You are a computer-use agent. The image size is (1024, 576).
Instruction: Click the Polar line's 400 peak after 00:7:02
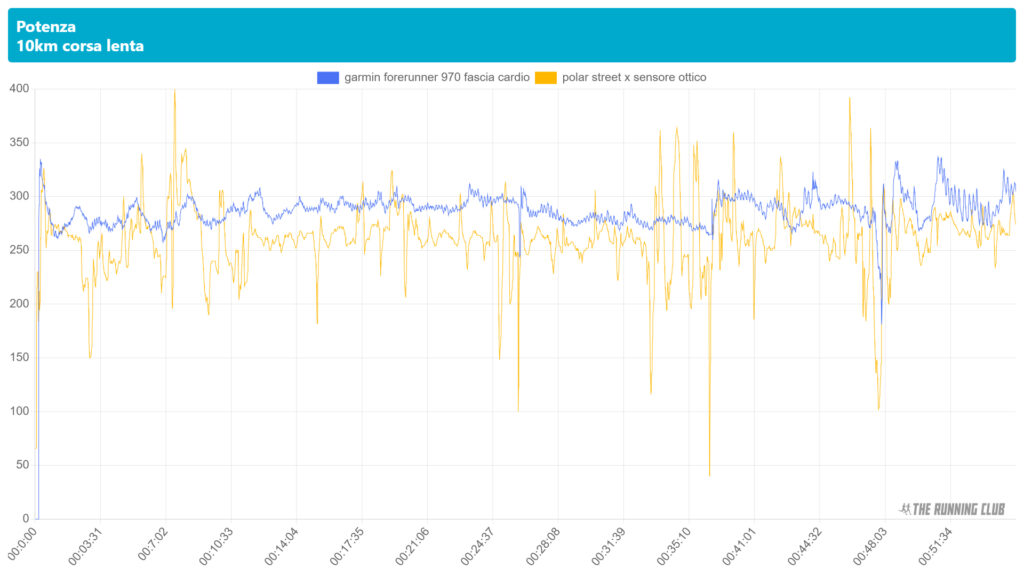click(174, 90)
